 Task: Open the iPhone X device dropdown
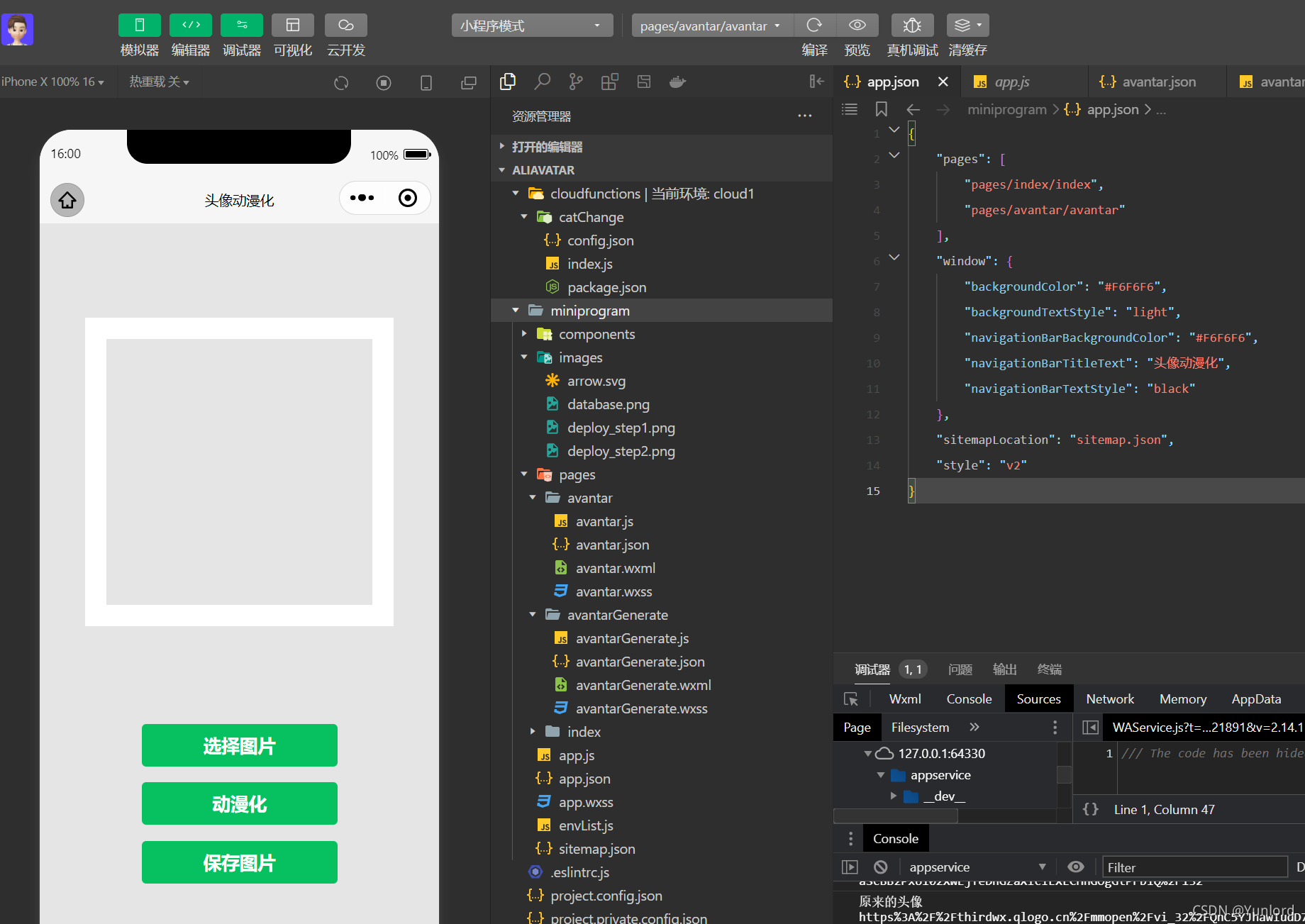[52, 82]
